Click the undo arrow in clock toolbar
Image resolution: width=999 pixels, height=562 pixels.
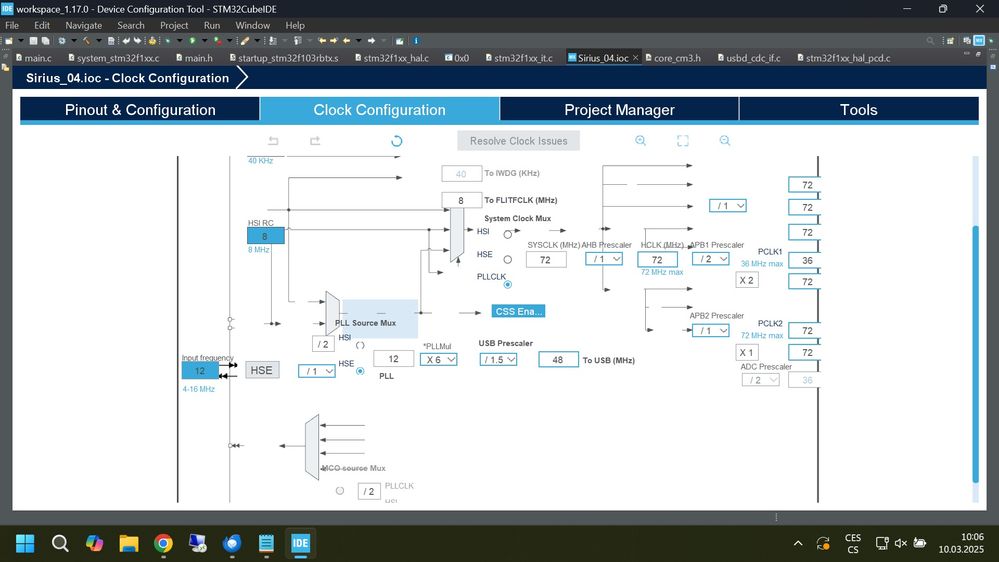point(273,141)
